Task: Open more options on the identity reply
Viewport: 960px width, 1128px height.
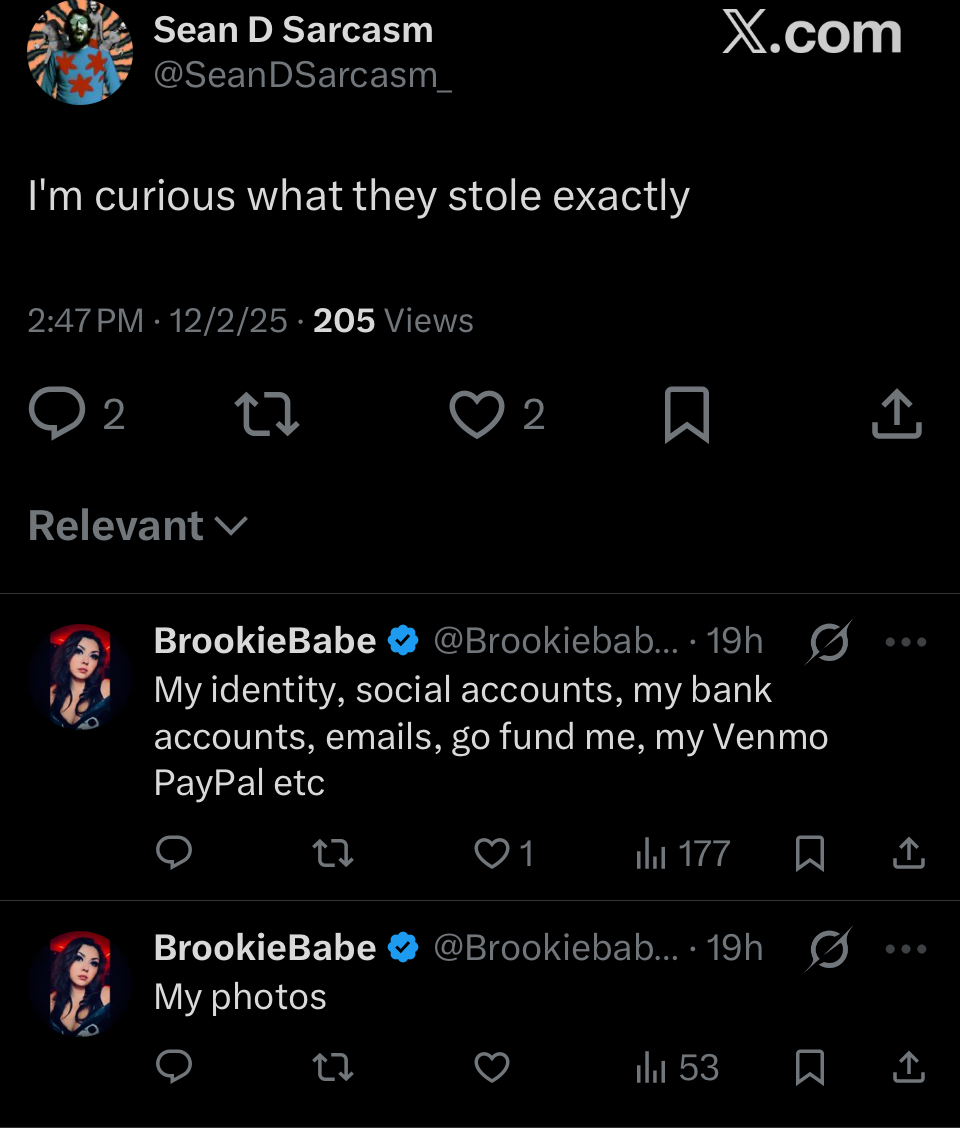Action: click(906, 642)
